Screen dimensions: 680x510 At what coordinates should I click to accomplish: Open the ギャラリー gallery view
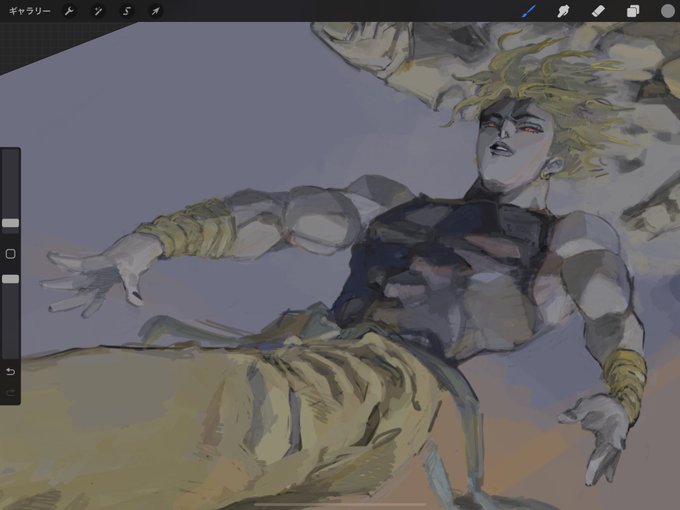[29, 11]
